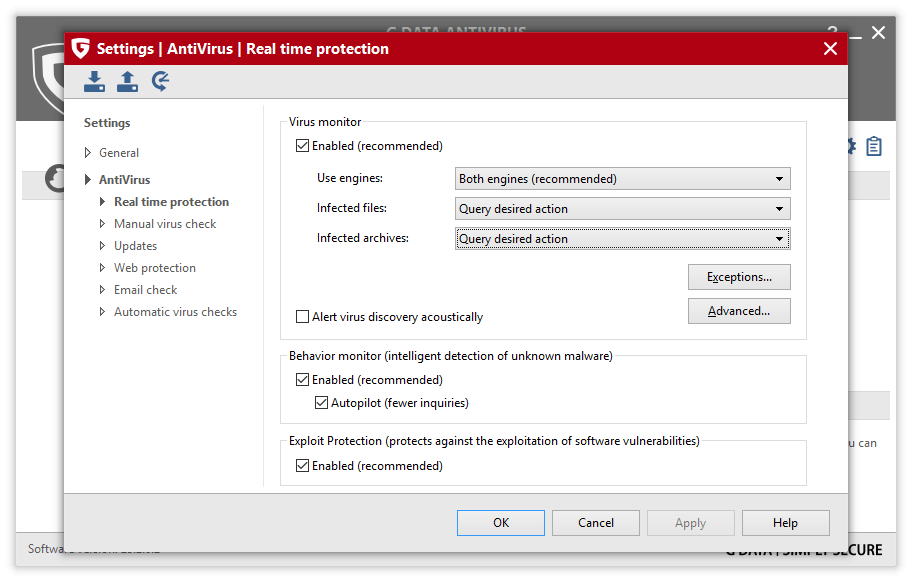
Task: Select Manual virus check in sidebar
Action: click(165, 224)
